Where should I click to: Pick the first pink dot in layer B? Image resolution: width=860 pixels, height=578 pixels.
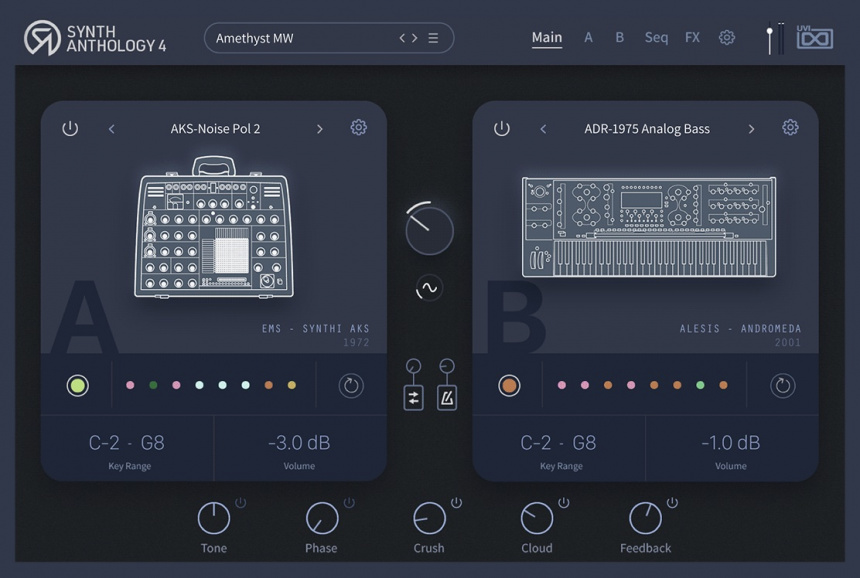(x=562, y=385)
